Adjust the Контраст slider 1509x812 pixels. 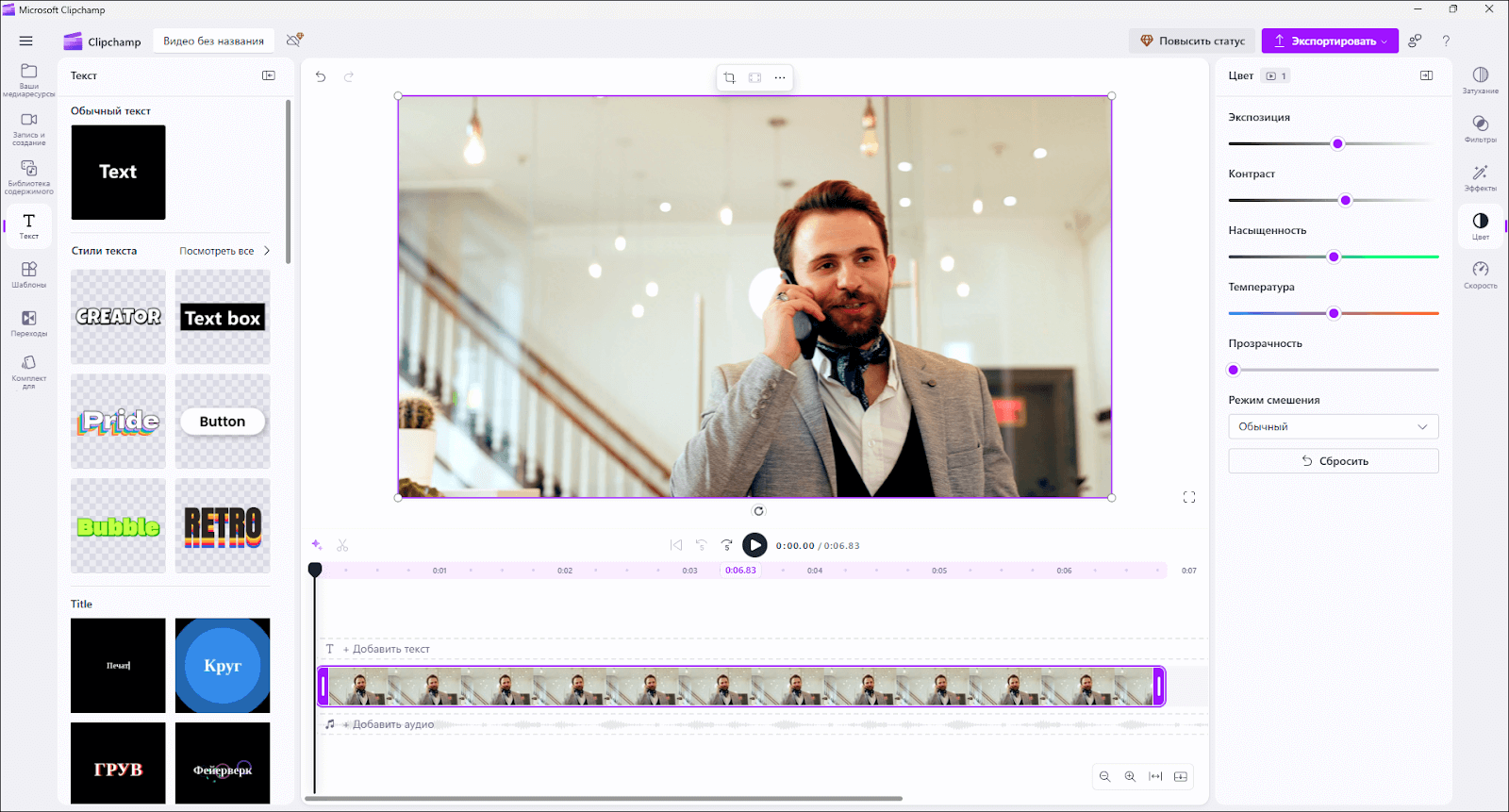click(1345, 200)
